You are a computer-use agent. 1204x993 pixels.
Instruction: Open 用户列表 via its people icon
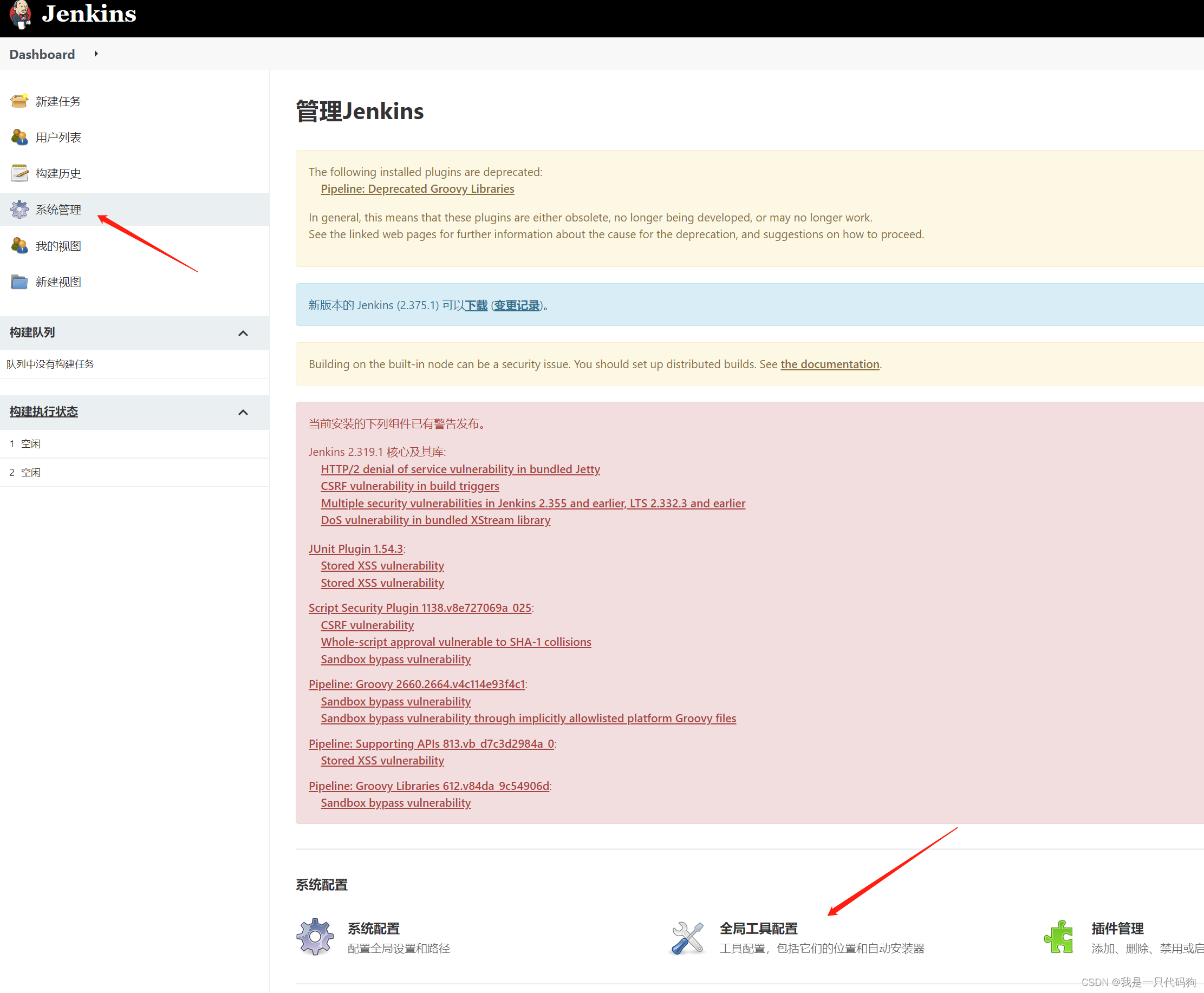tap(19, 138)
